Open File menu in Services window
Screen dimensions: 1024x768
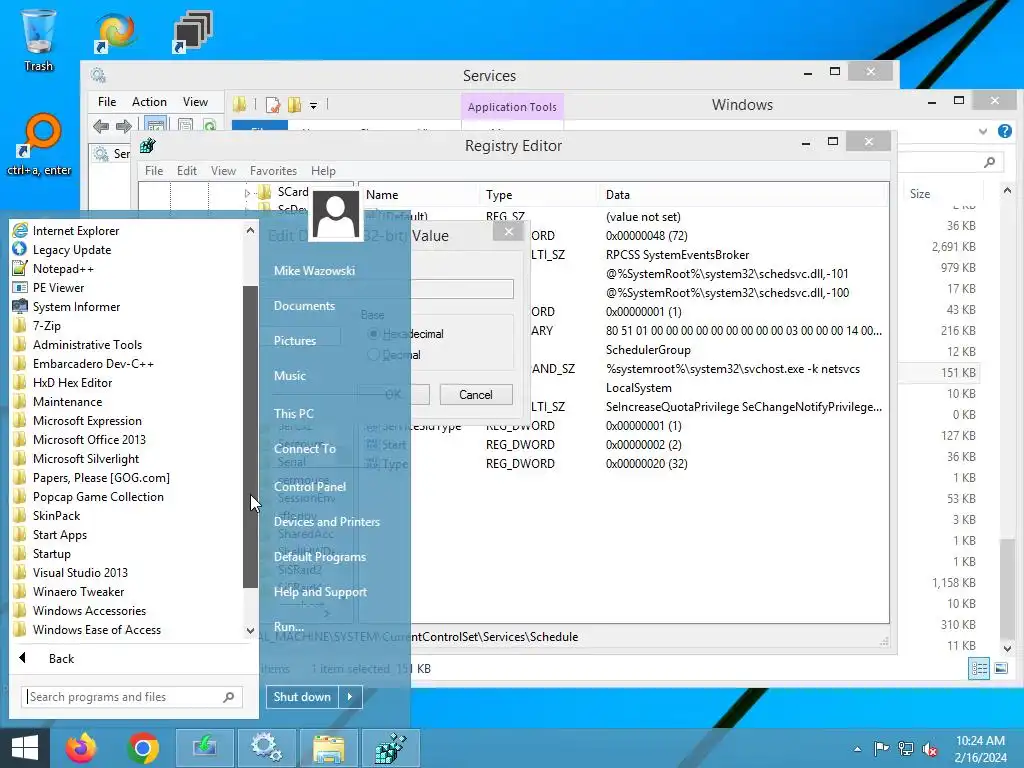(107, 102)
